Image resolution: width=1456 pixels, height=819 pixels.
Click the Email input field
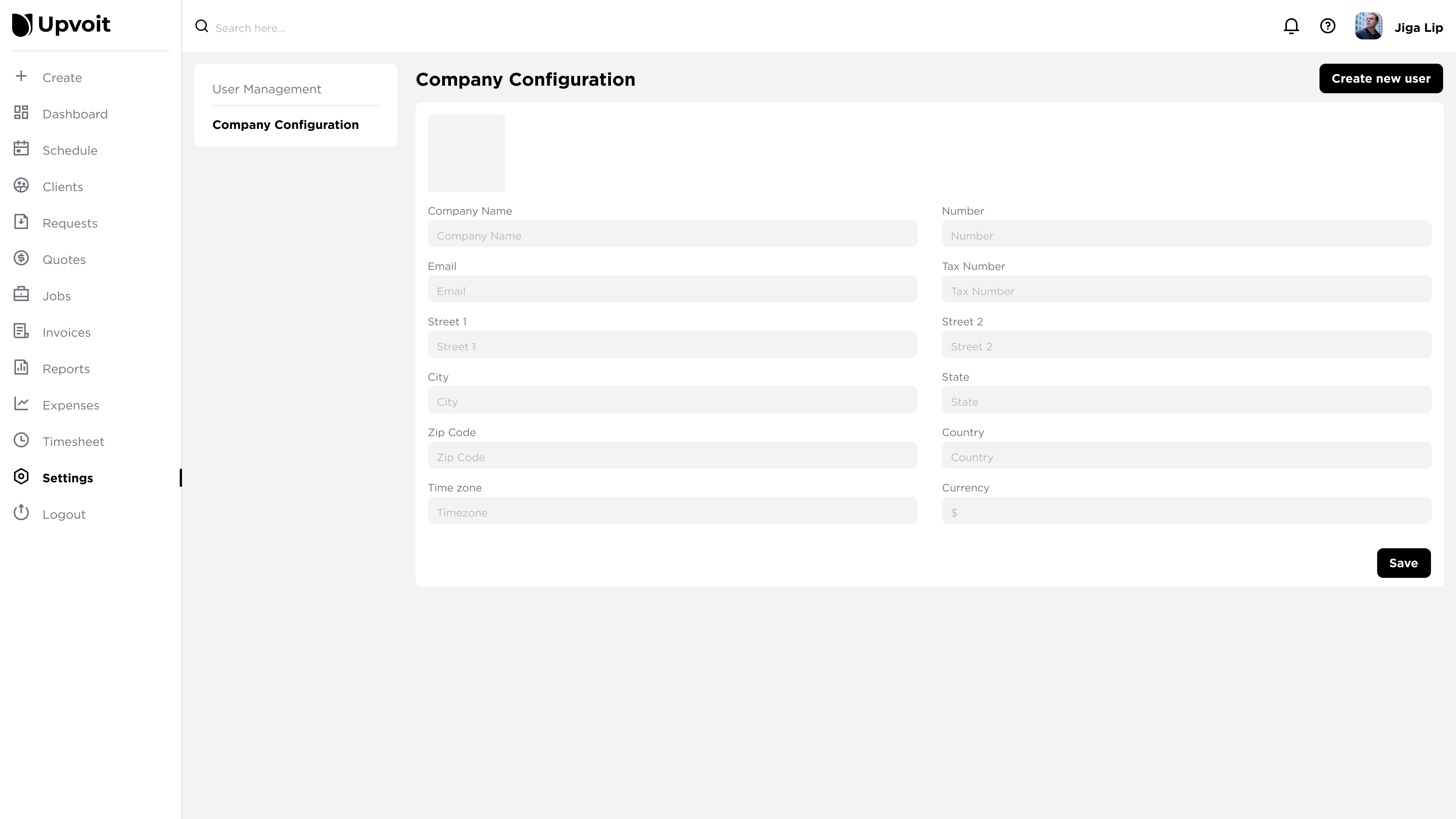tap(673, 289)
